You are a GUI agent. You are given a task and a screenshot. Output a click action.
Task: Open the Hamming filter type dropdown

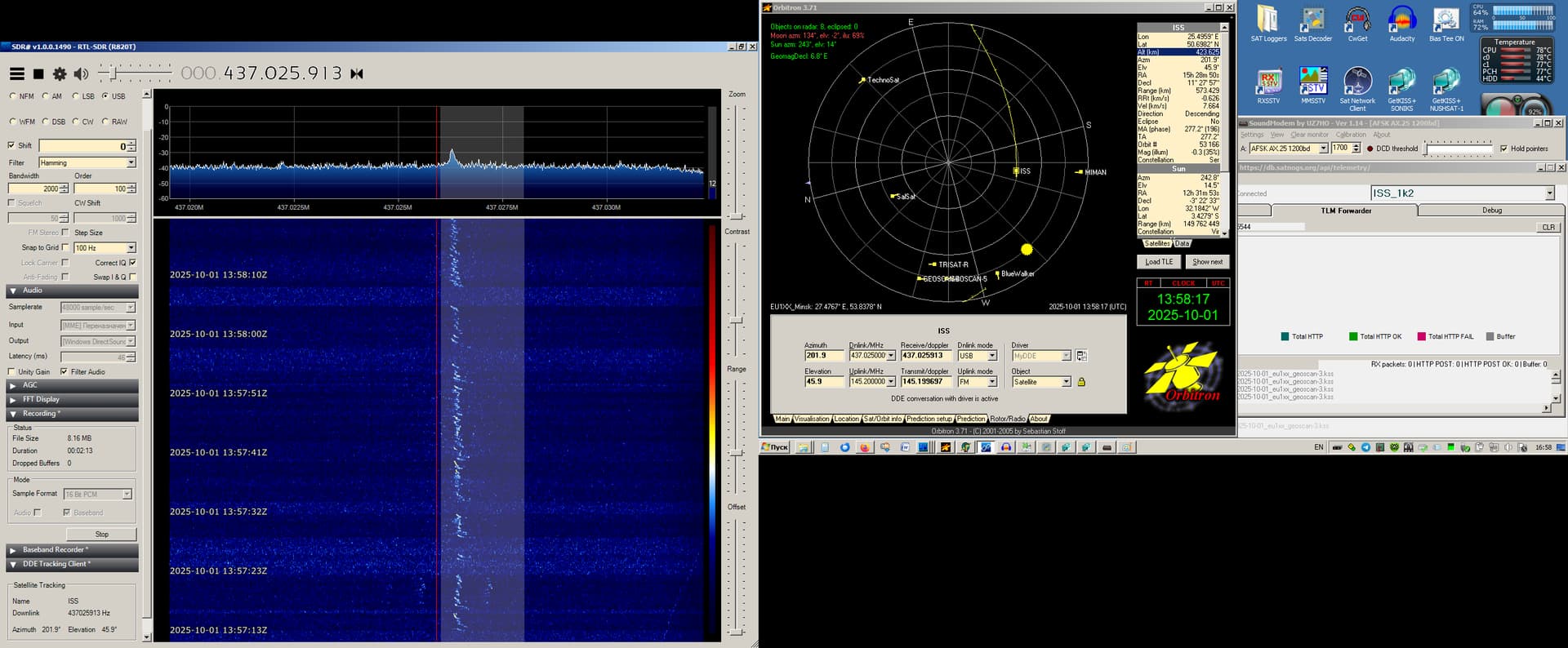(x=131, y=162)
